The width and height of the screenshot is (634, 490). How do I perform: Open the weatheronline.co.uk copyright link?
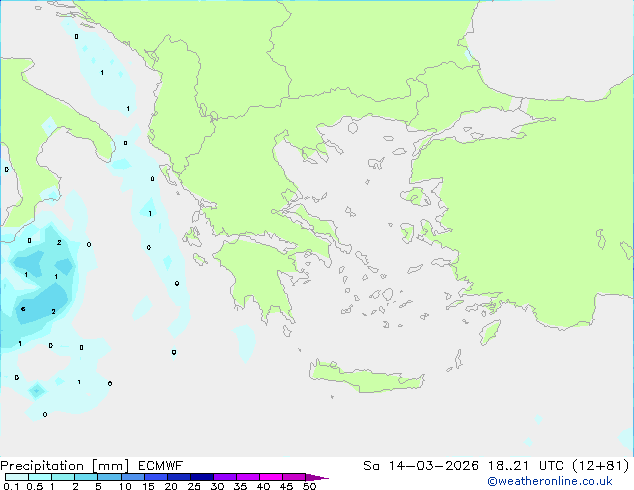tap(550, 481)
